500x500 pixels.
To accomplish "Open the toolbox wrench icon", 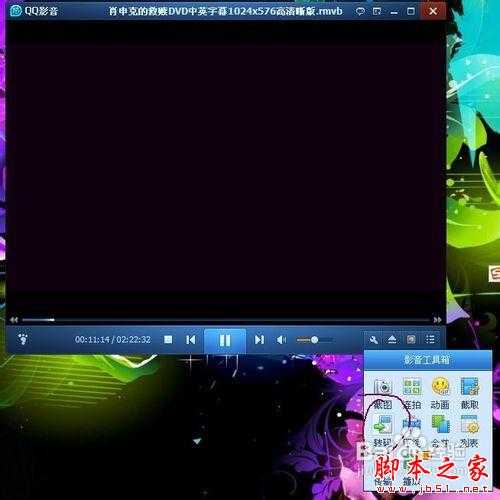I will (373, 340).
